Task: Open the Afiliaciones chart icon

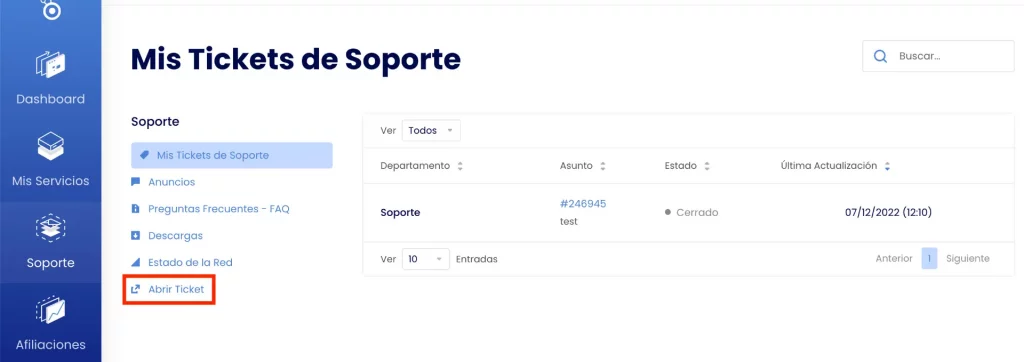Action: pos(50,310)
